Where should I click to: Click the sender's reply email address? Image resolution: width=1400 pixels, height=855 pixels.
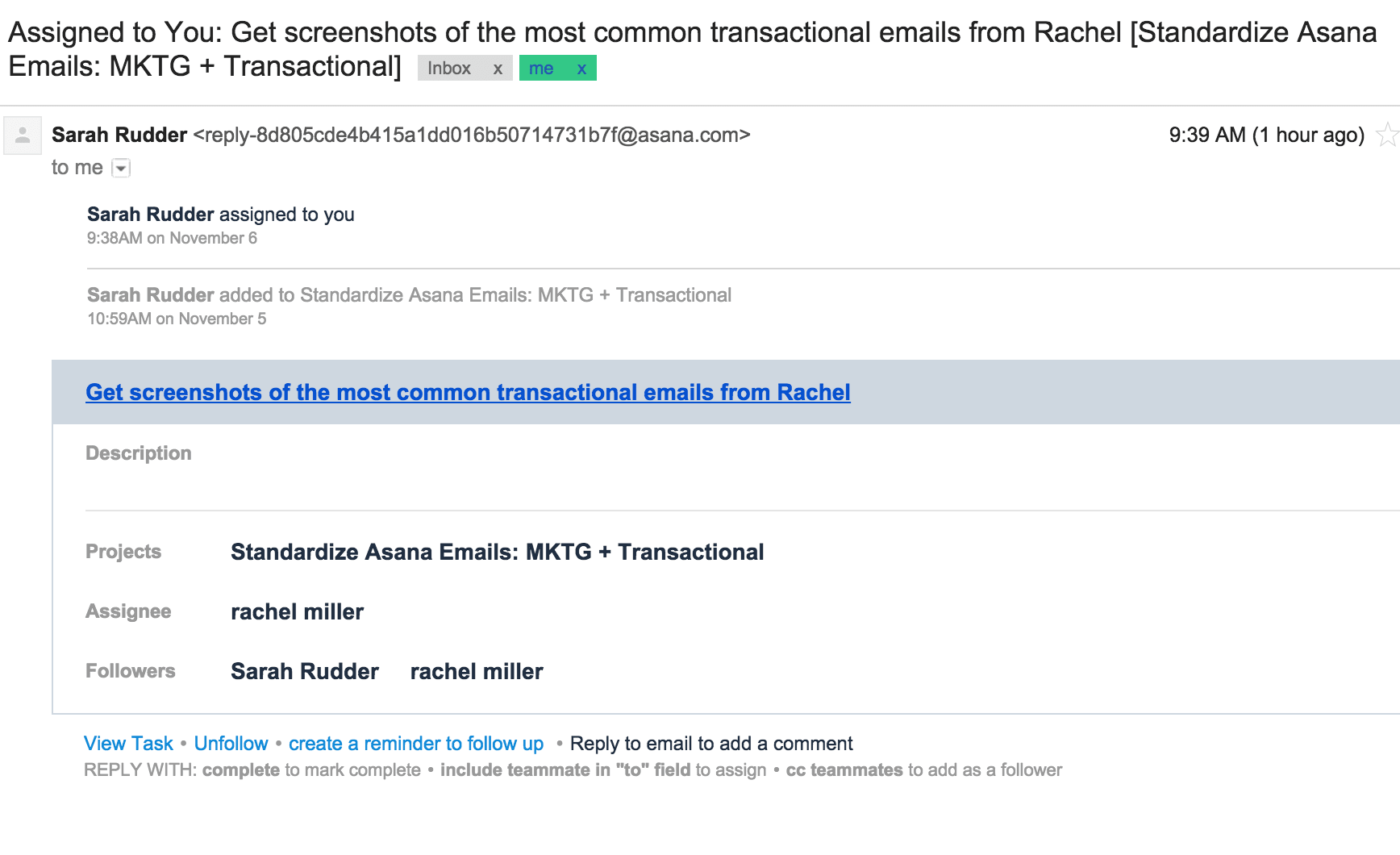coord(472,135)
